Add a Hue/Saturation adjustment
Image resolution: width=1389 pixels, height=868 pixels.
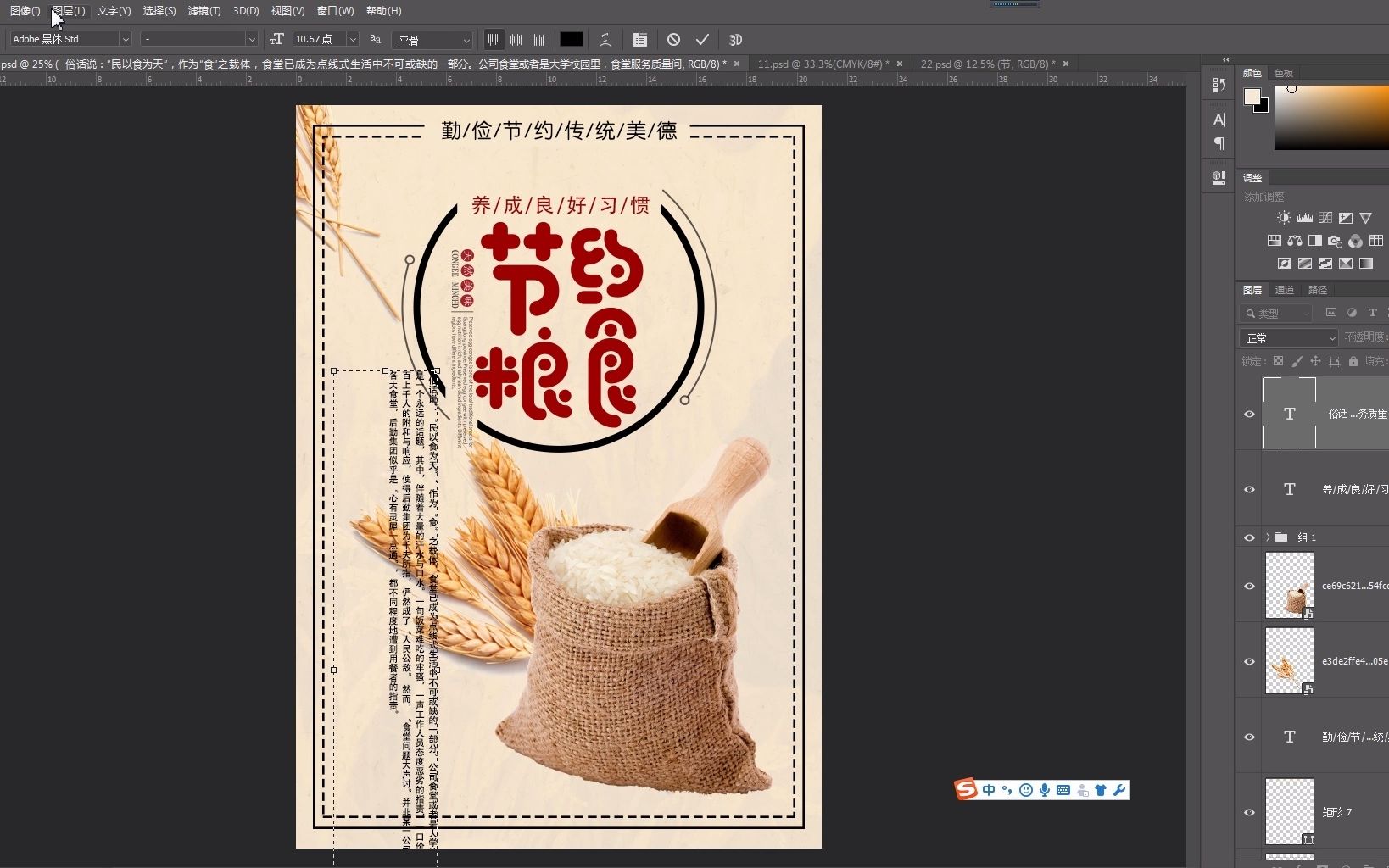click(x=1274, y=241)
